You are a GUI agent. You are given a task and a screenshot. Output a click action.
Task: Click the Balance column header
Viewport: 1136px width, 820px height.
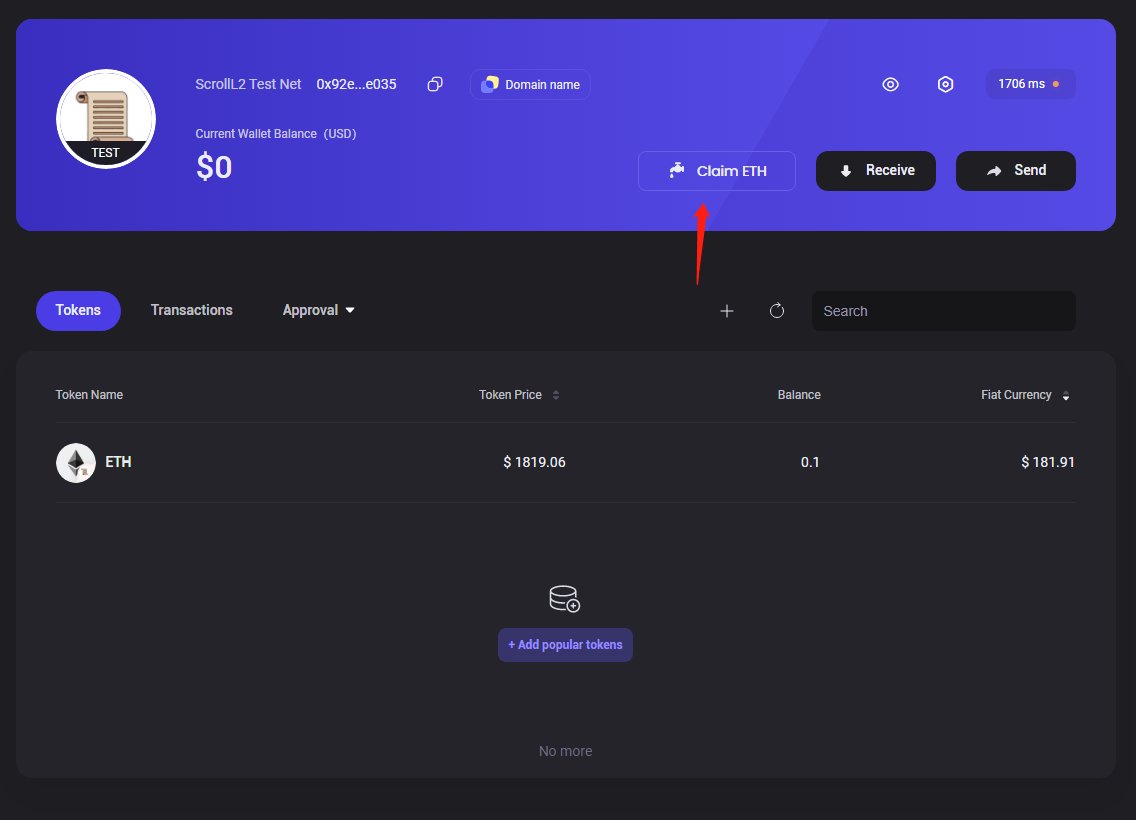799,395
